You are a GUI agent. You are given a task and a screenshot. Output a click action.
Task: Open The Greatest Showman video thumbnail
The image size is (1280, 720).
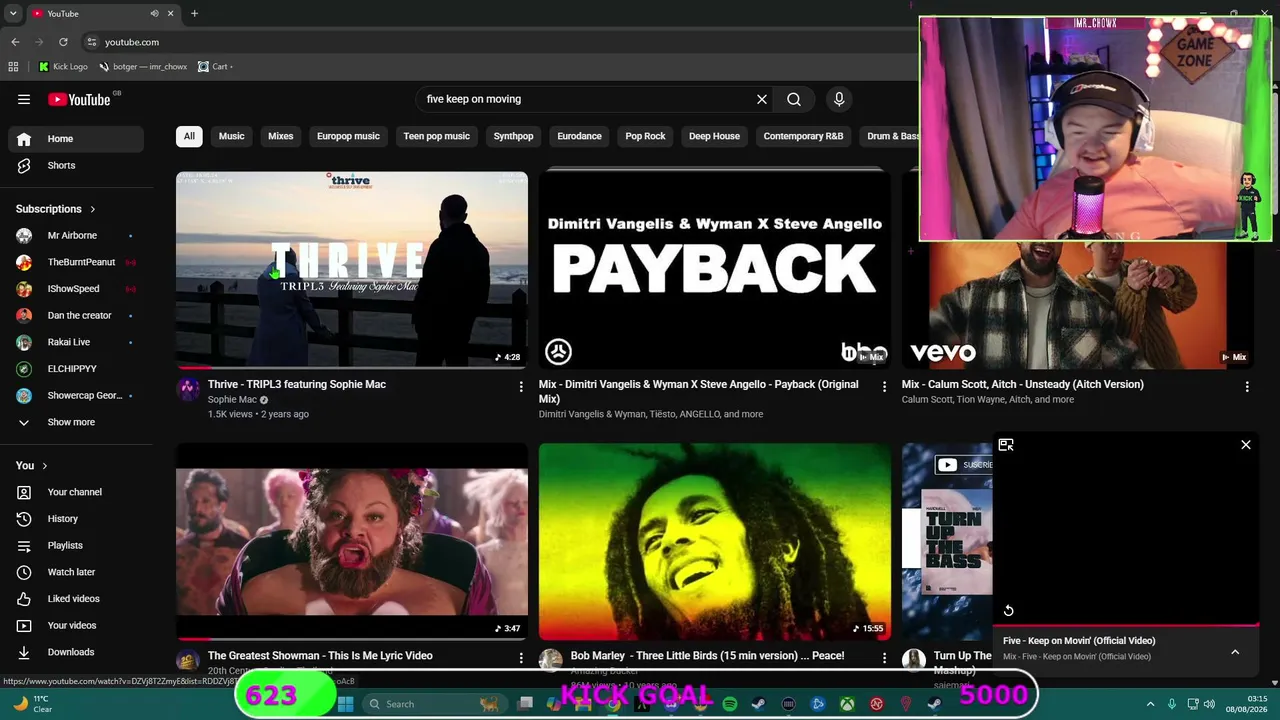(352, 541)
